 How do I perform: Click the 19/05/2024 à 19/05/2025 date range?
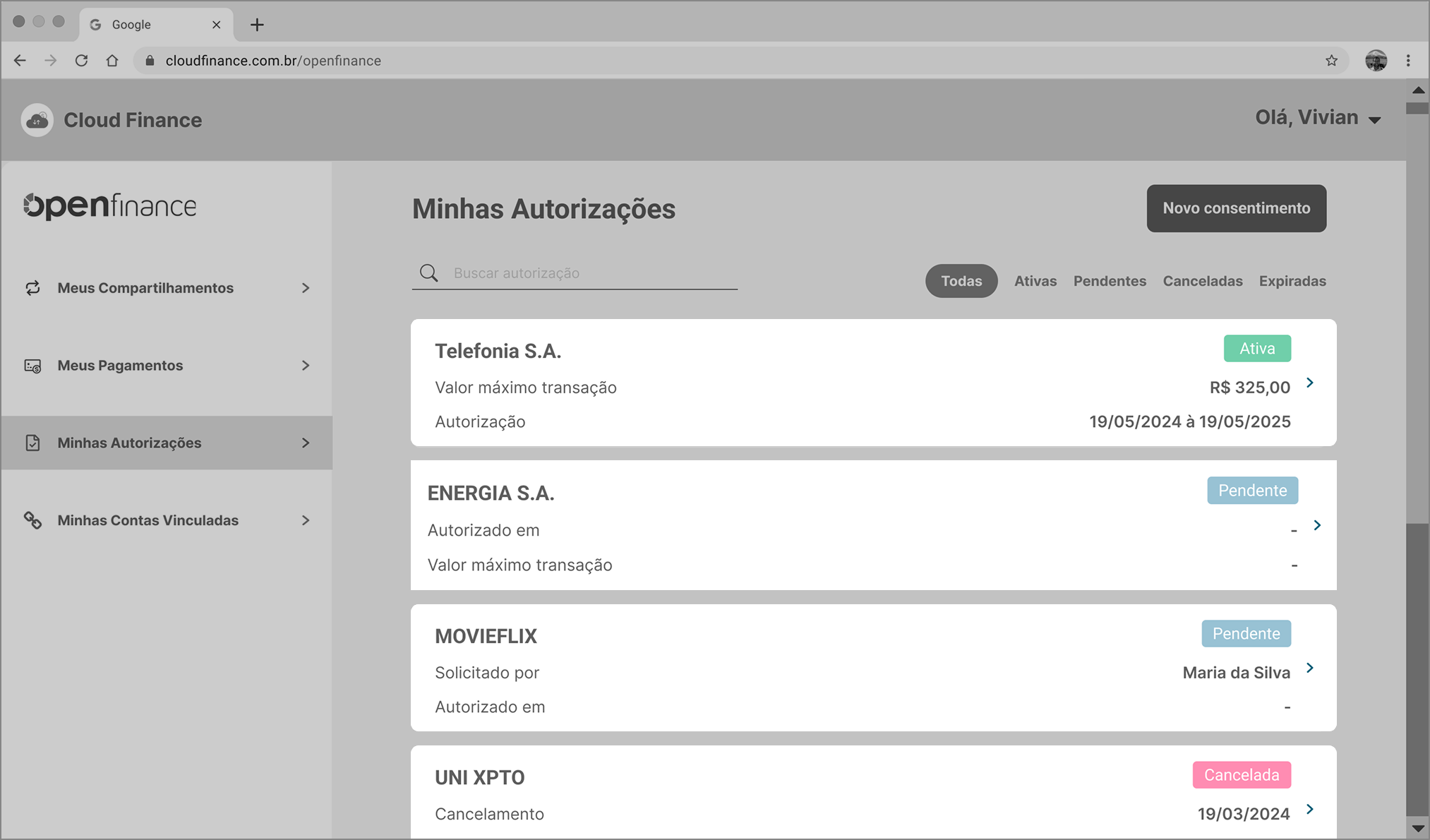coord(1189,422)
